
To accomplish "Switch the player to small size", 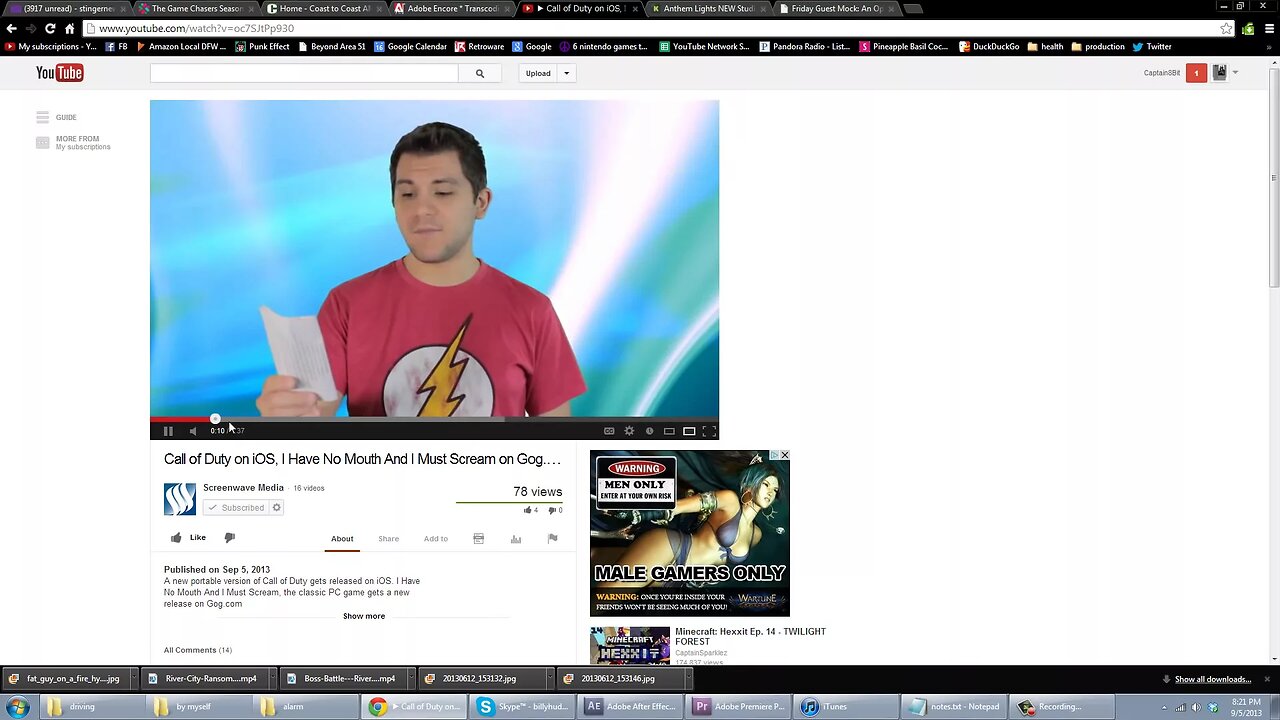I will 669,431.
